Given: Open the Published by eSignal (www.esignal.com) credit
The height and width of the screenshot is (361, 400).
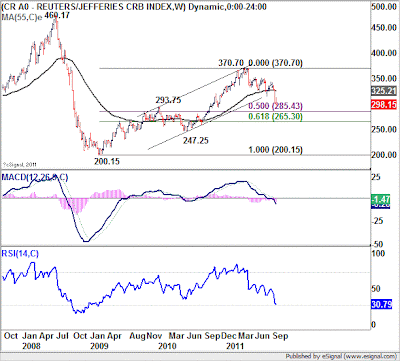Looking at the screenshot, I should (x=341, y=356).
